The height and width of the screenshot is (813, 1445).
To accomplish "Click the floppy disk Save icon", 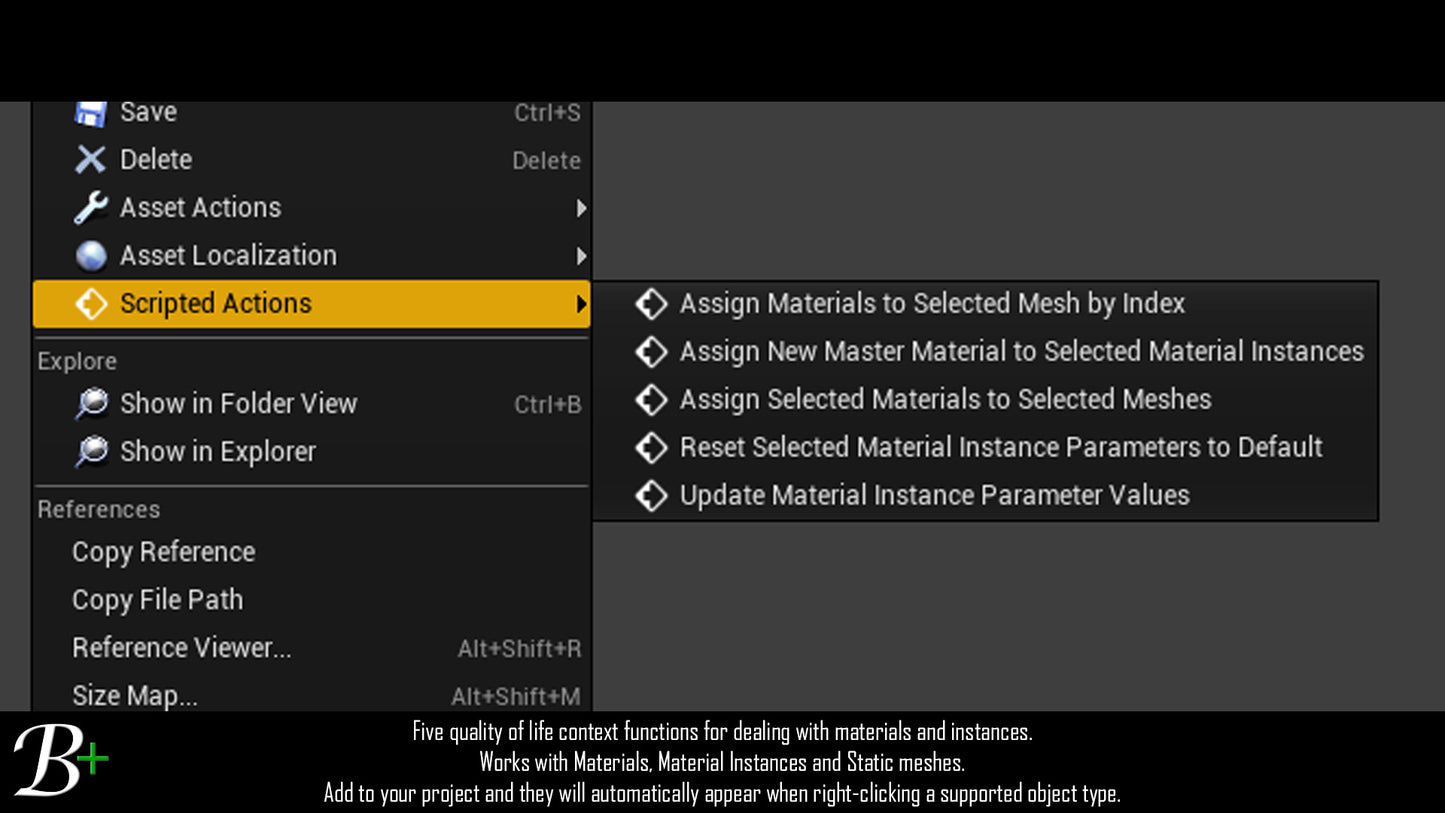I will (91, 113).
